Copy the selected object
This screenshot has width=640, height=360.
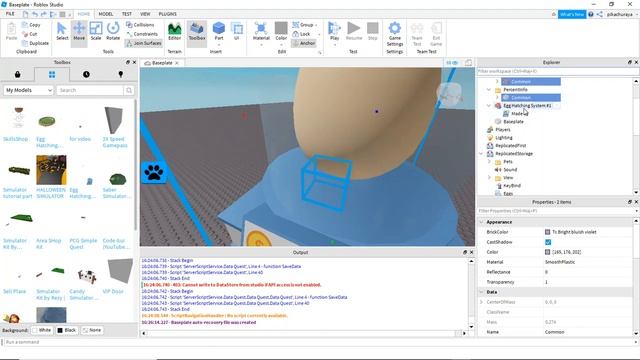(31, 25)
